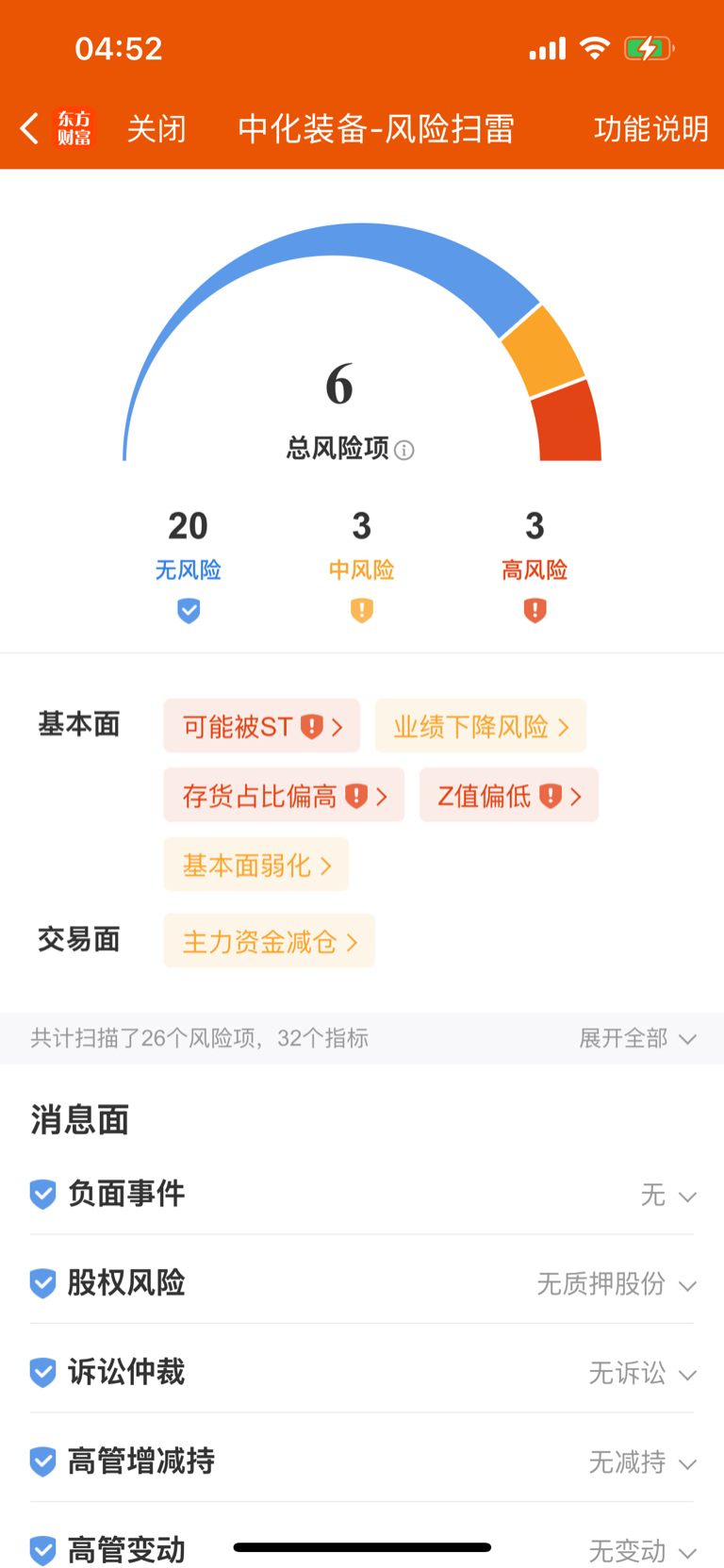Viewport: 724px width, 1568px height.
Task: Select the 主力资金减仓 tag
Action: click(x=270, y=941)
